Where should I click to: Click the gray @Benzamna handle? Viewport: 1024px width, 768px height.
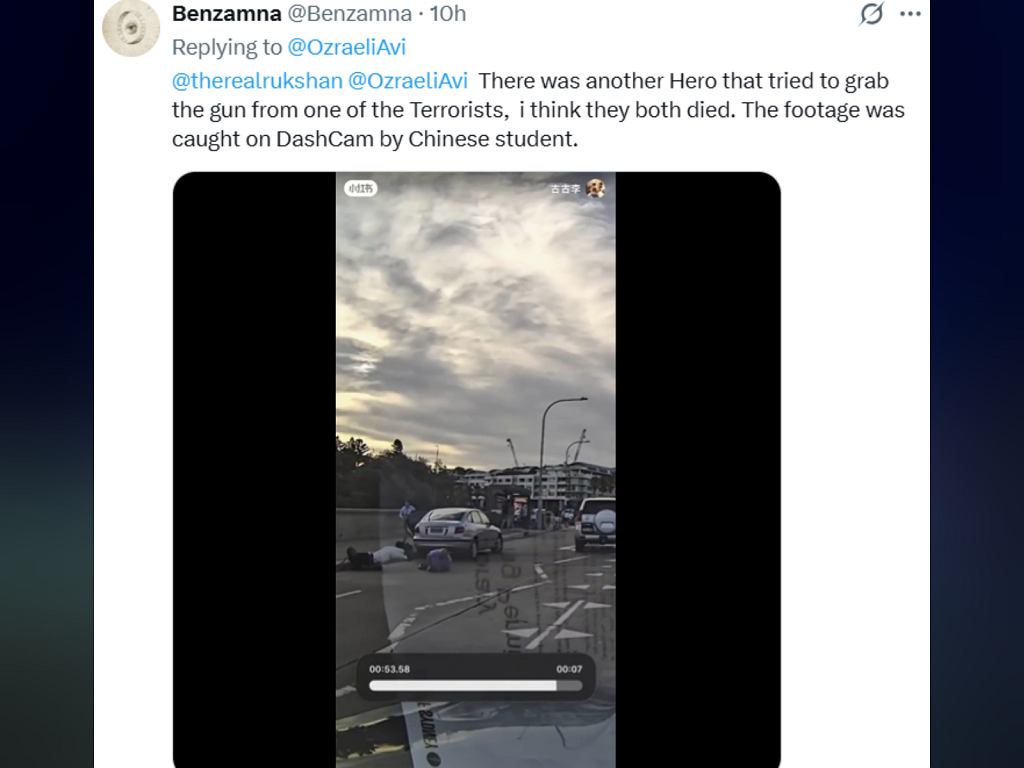[x=349, y=13]
